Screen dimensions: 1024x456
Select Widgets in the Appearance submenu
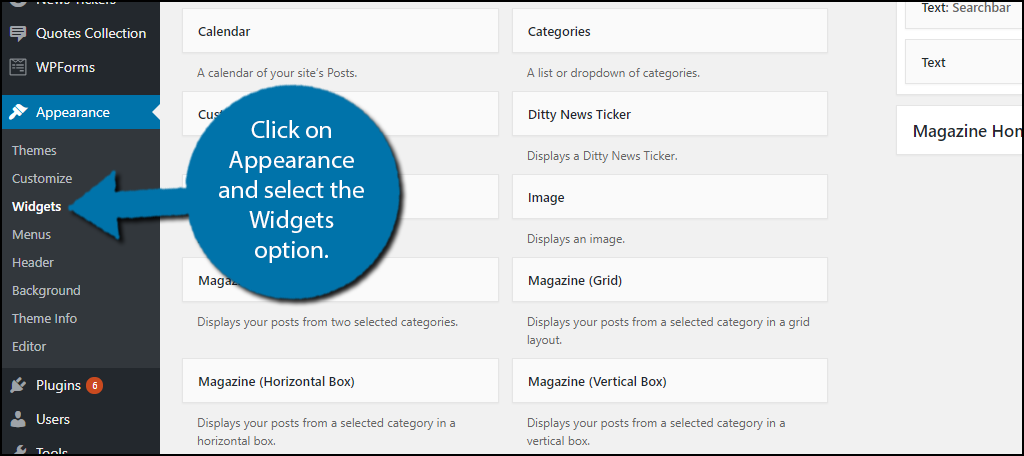coord(36,206)
